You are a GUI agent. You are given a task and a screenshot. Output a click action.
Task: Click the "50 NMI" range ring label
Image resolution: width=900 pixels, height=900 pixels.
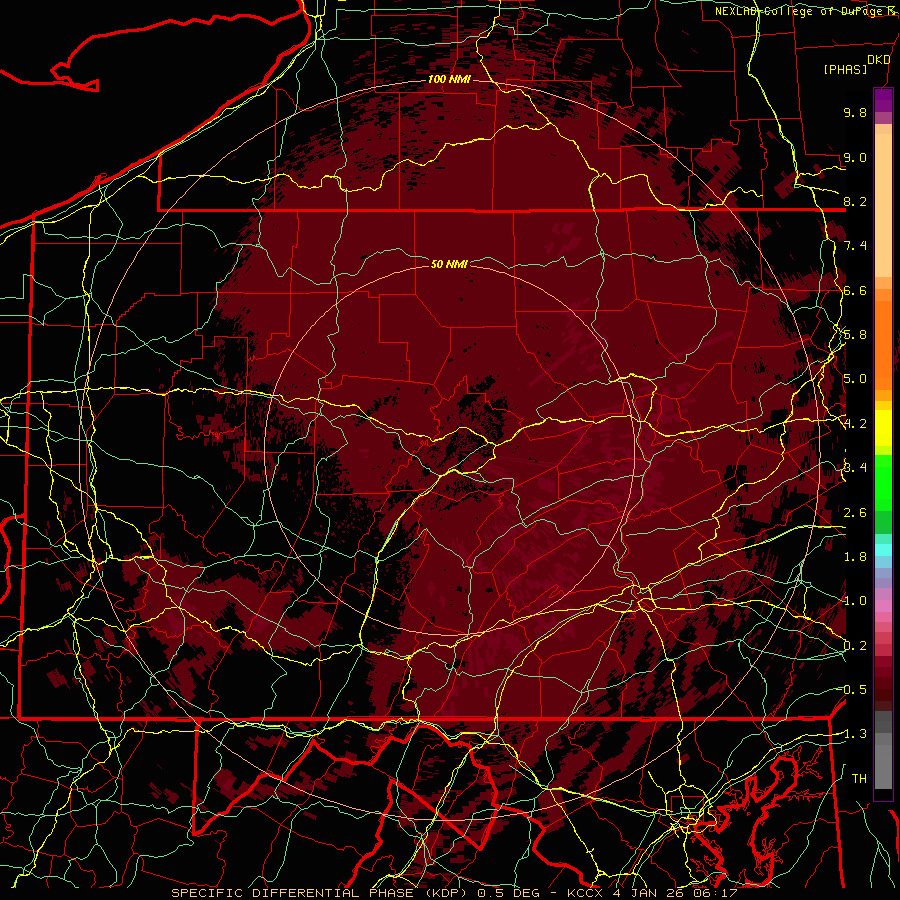[449, 264]
